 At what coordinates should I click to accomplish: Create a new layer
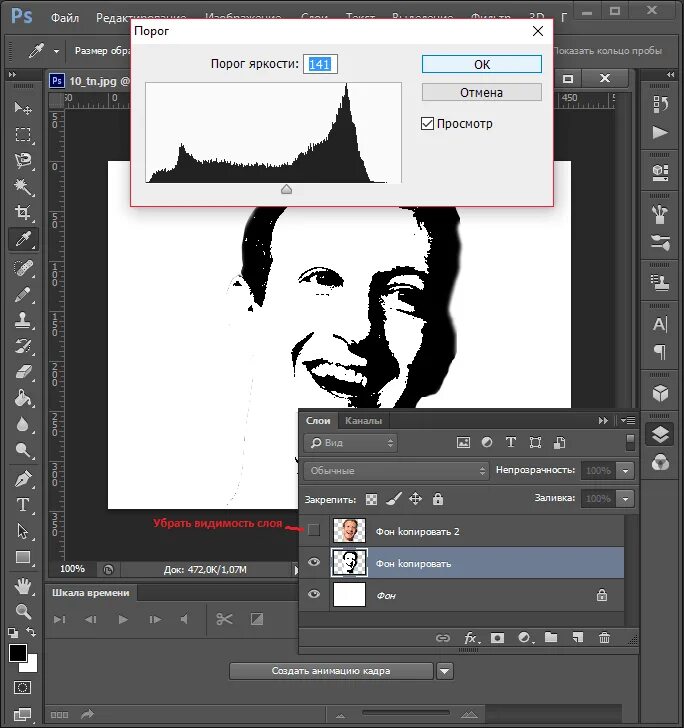click(x=578, y=637)
